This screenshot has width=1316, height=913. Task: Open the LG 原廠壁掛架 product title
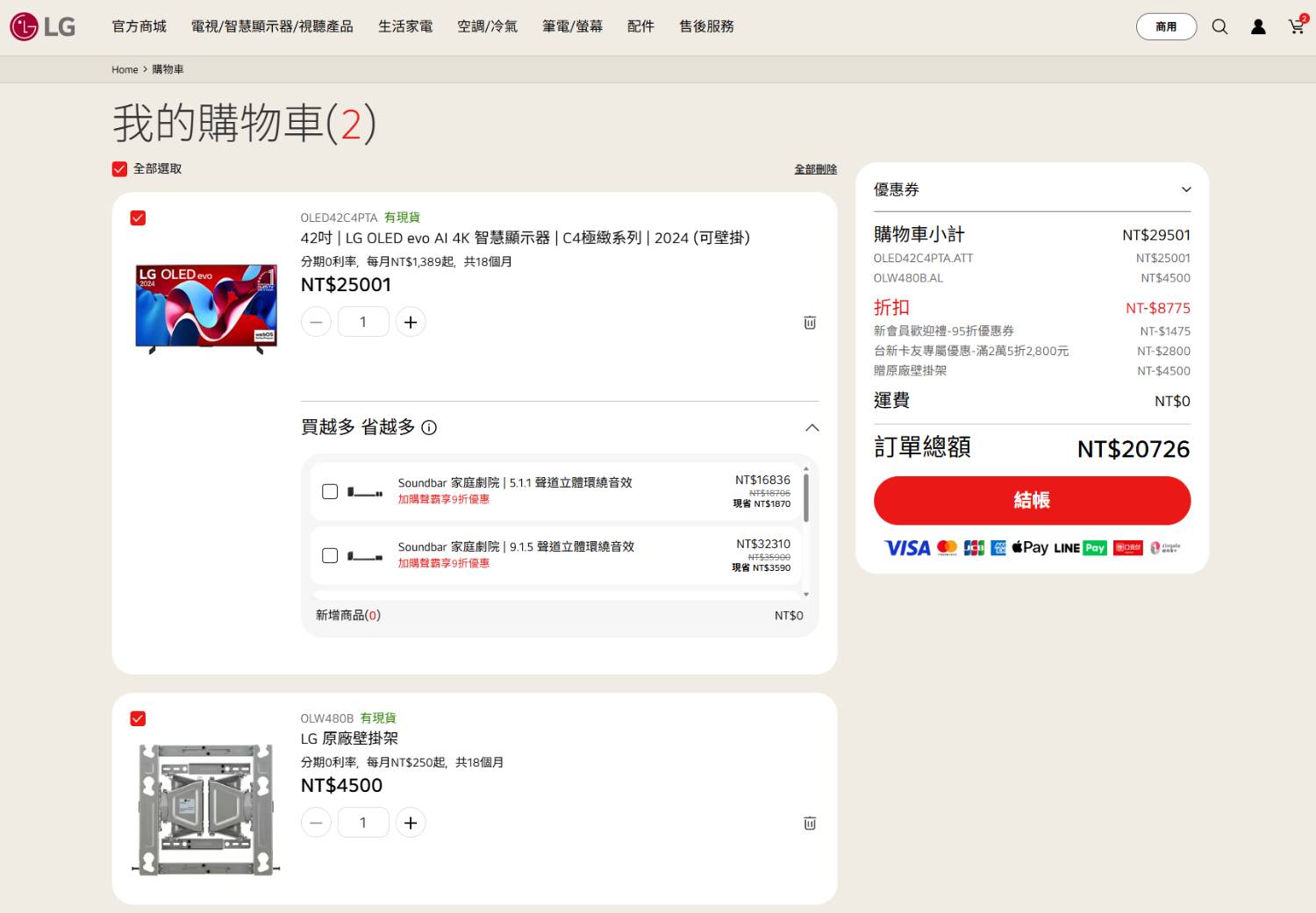(349, 738)
